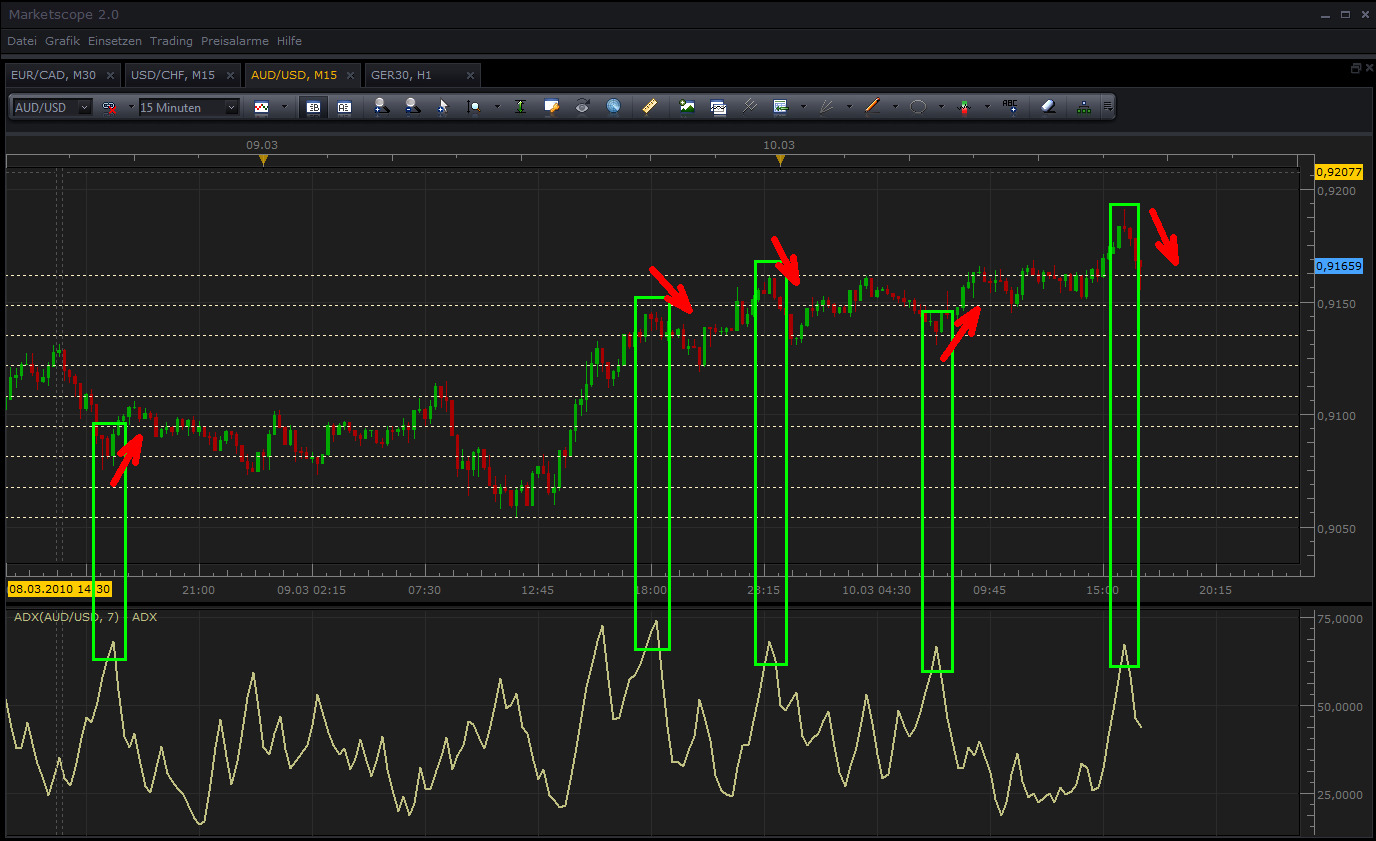Click the green and red arrow marker tool
This screenshot has height=841, width=1376.
pos(964,107)
